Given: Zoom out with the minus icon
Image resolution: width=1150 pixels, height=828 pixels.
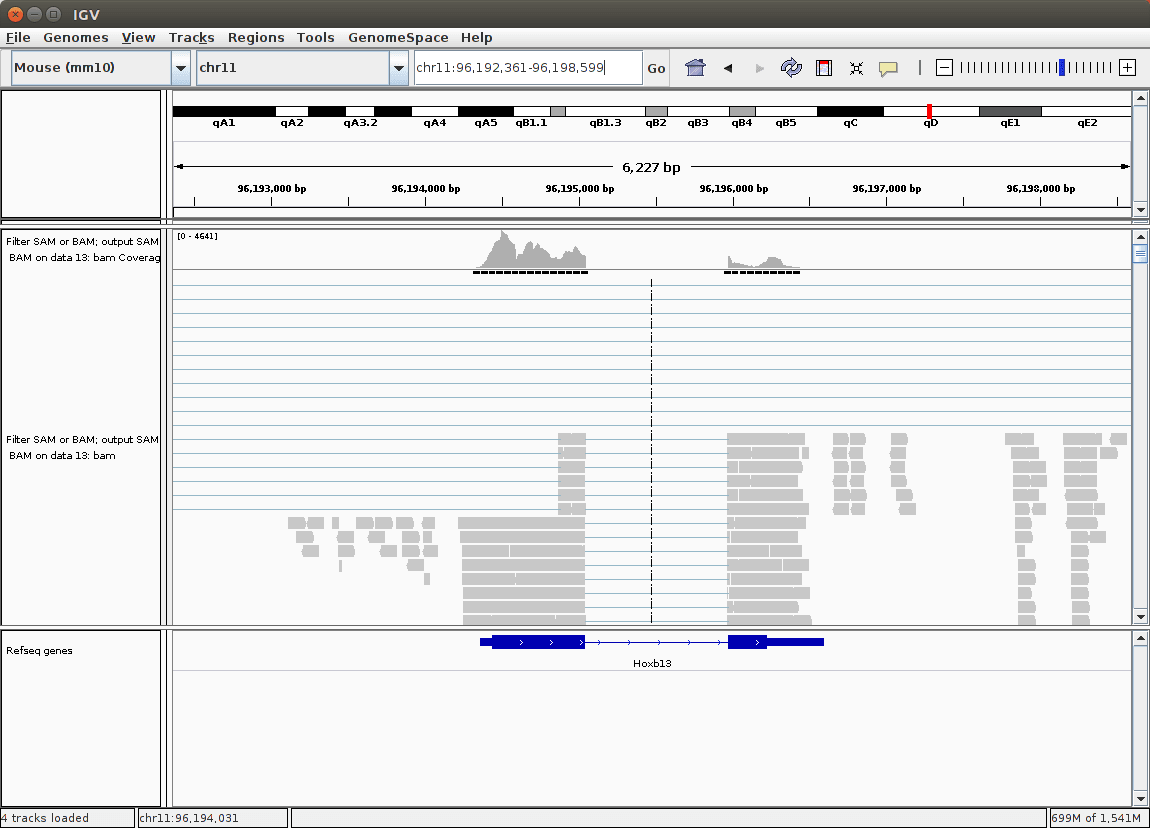Looking at the screenshot, I should point(944,68).
